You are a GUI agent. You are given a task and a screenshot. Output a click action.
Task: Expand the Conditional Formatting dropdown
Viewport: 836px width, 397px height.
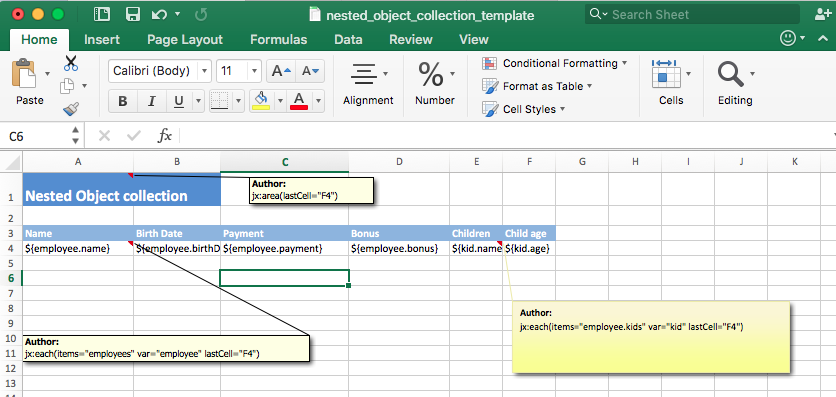point(624,63)
